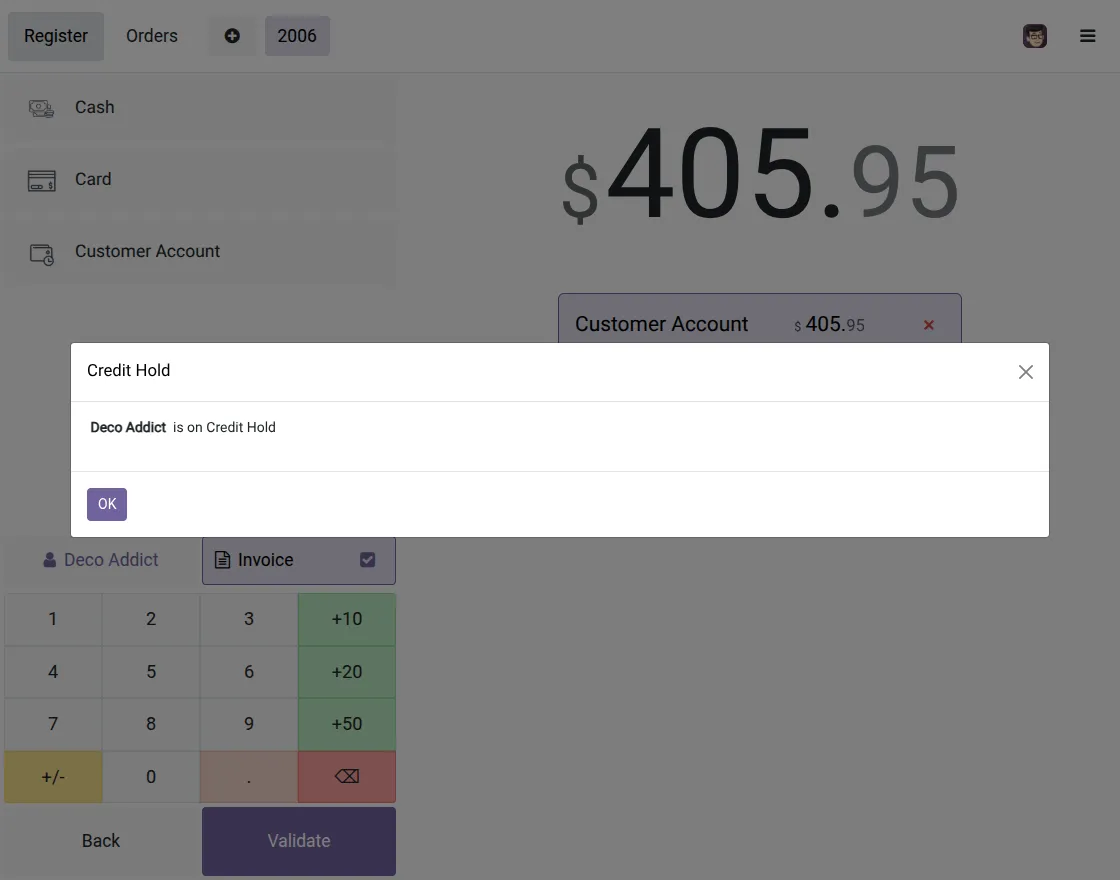Tap numpad key 6
The image size is (1120, 880).
tap(249, 672)
